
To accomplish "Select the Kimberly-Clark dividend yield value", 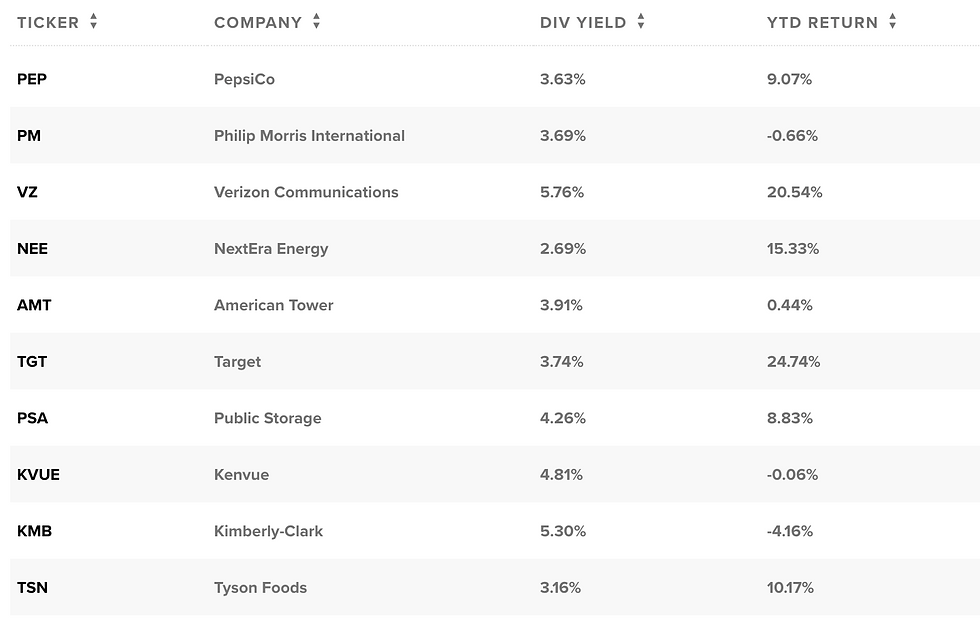I will pos(563,531).
